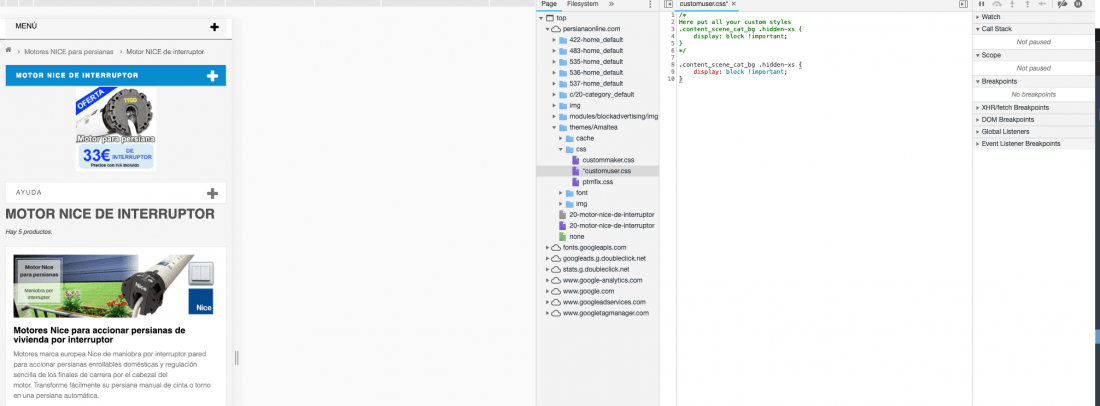Close the customuser.css editor tab
This screenshot has height=406, width=1100.
point(733,4)
